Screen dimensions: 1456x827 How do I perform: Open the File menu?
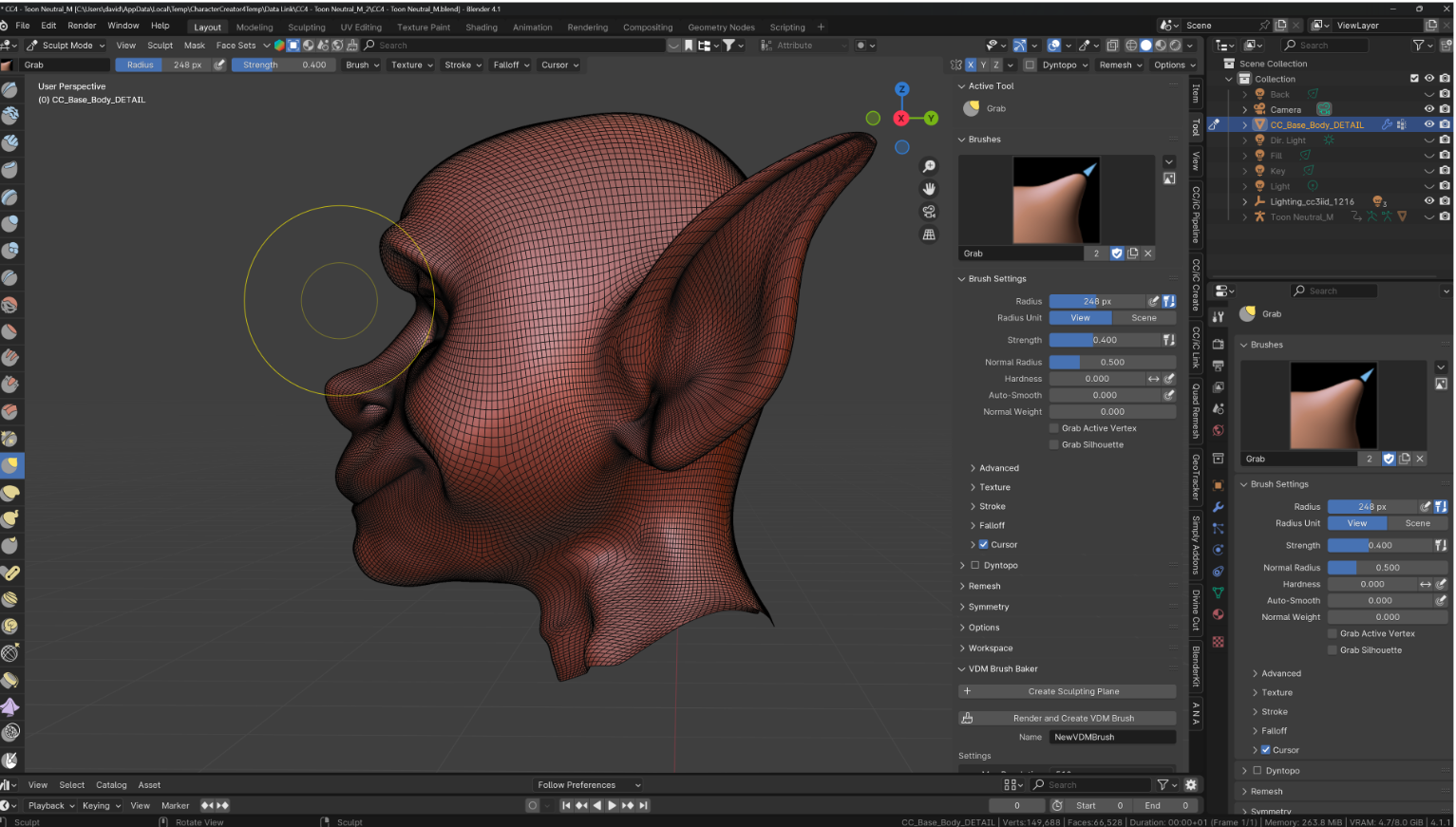(x=23, y=26)
